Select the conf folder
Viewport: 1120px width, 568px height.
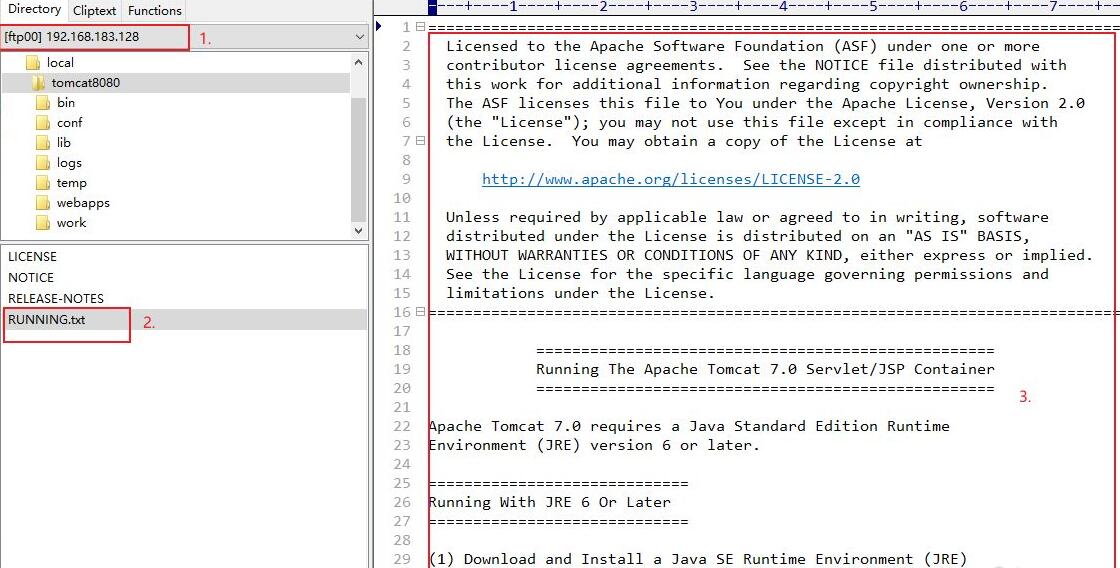[x=69, y=122]
